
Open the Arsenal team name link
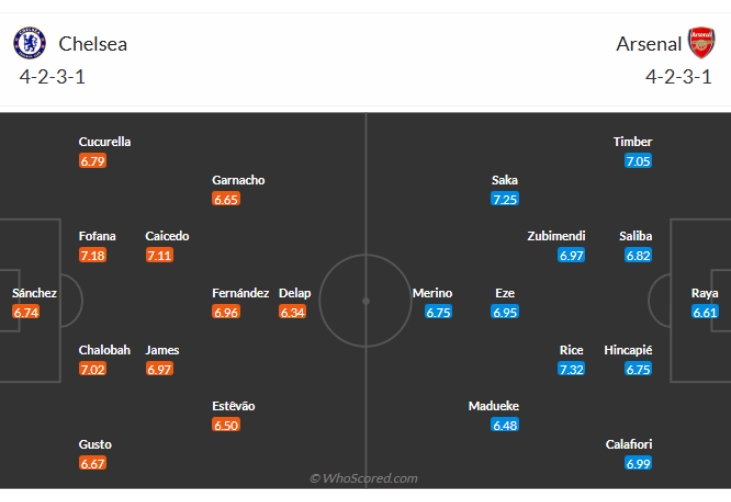pos(649,44)
